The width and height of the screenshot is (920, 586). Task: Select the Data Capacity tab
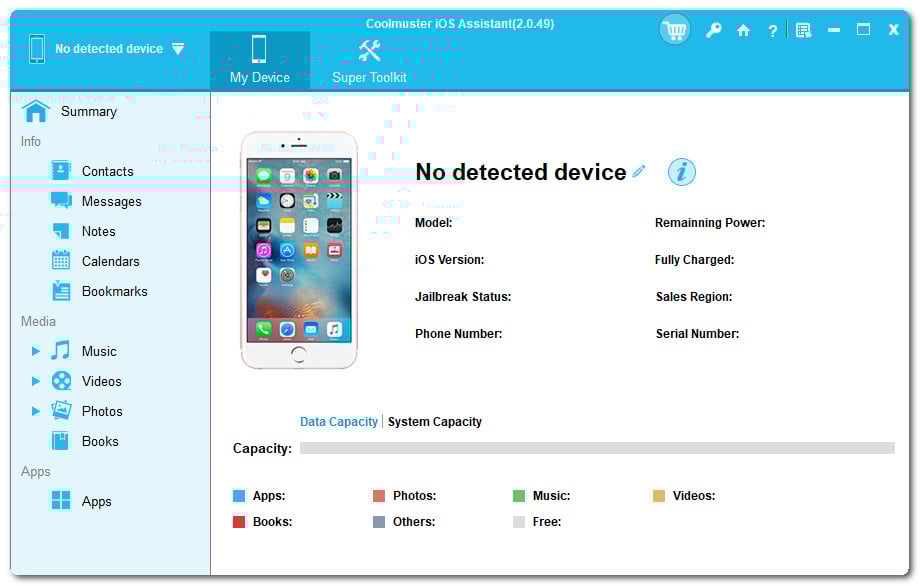click(x=339, y=421)
